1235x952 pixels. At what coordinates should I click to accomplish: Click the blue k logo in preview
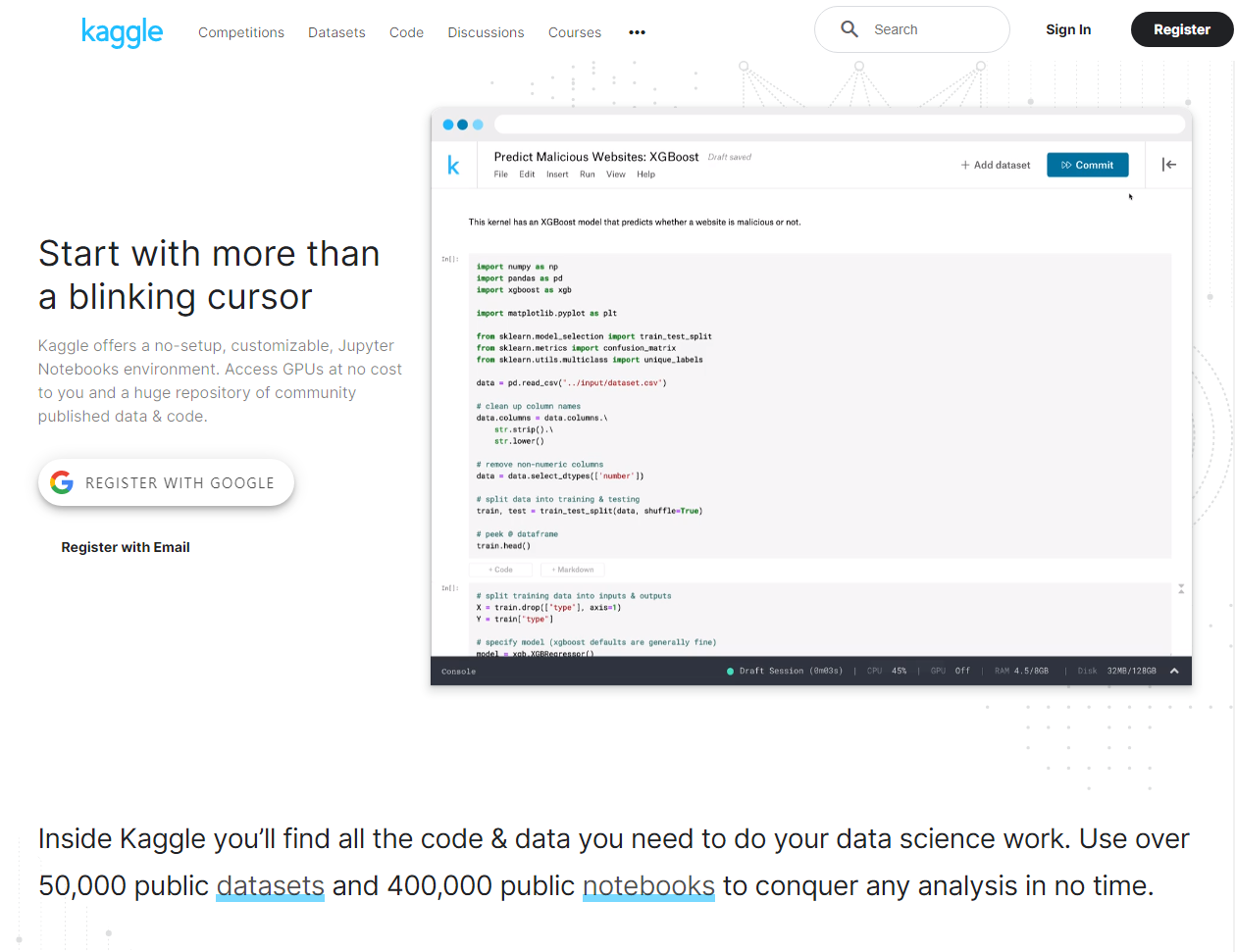(453, 165)
